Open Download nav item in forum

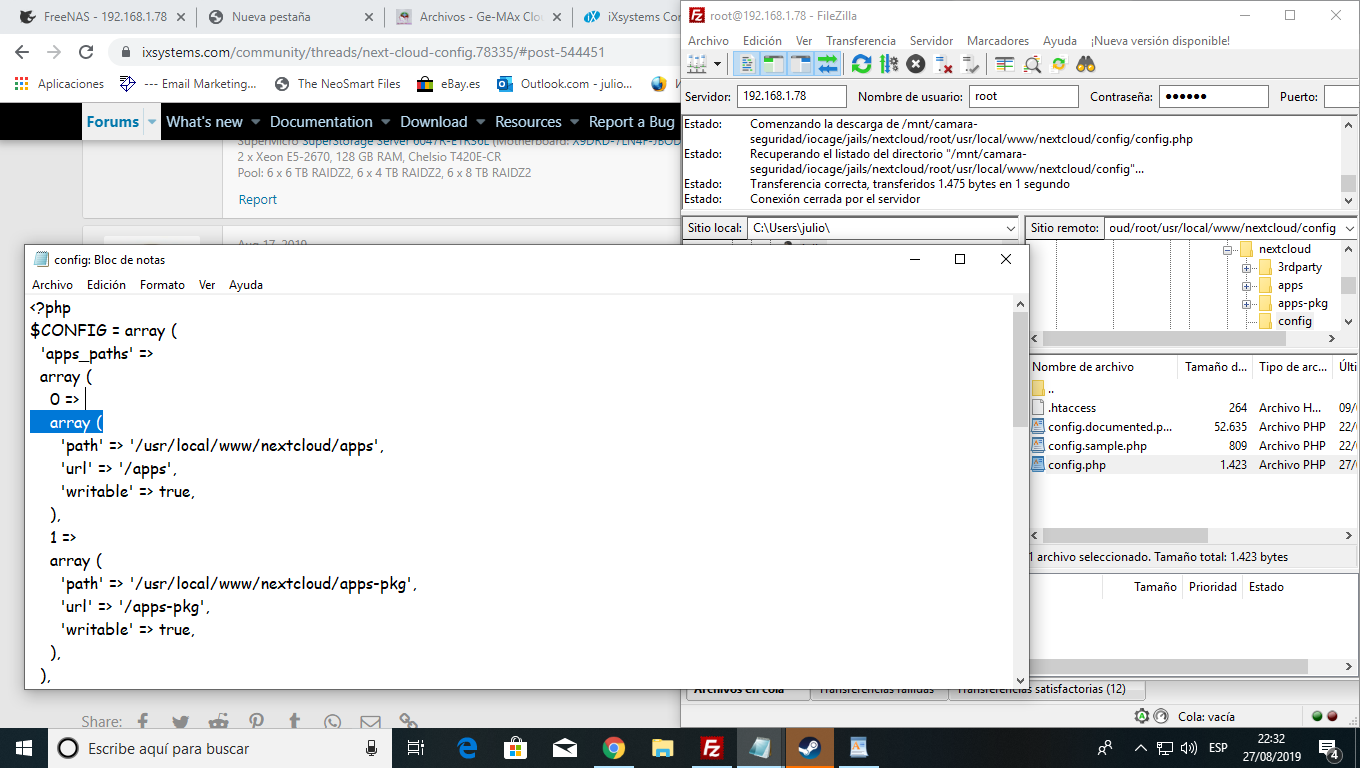(x=434, y=122)
